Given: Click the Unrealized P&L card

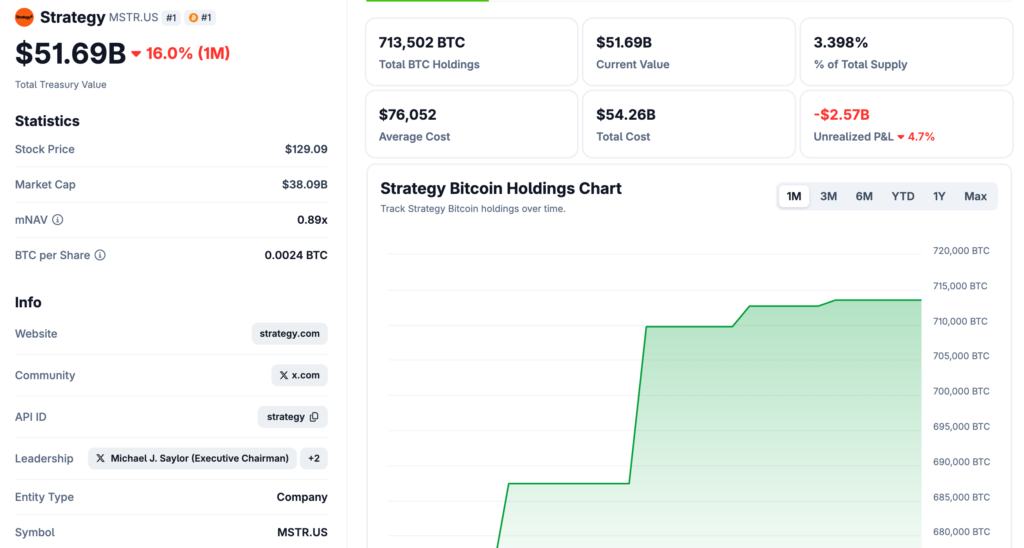Looking at the screenshot, I should click(x=906, y=124).
